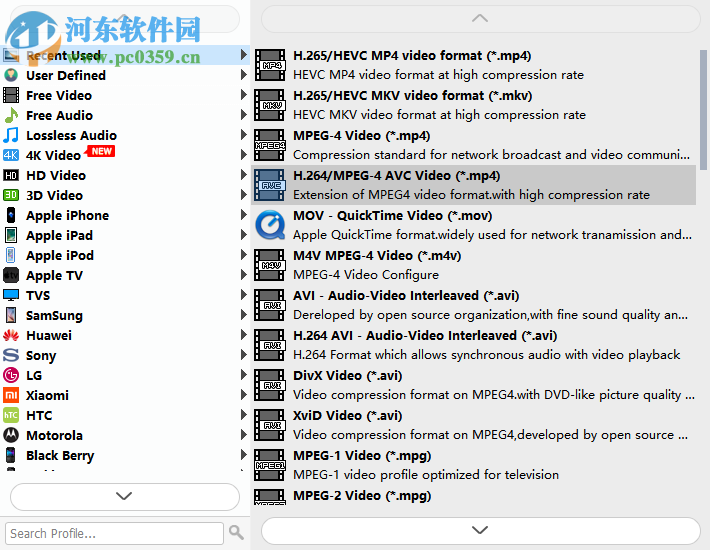Click the Apple iPad device icon
The width and height of the screenshot is (710, 550).
11,235
